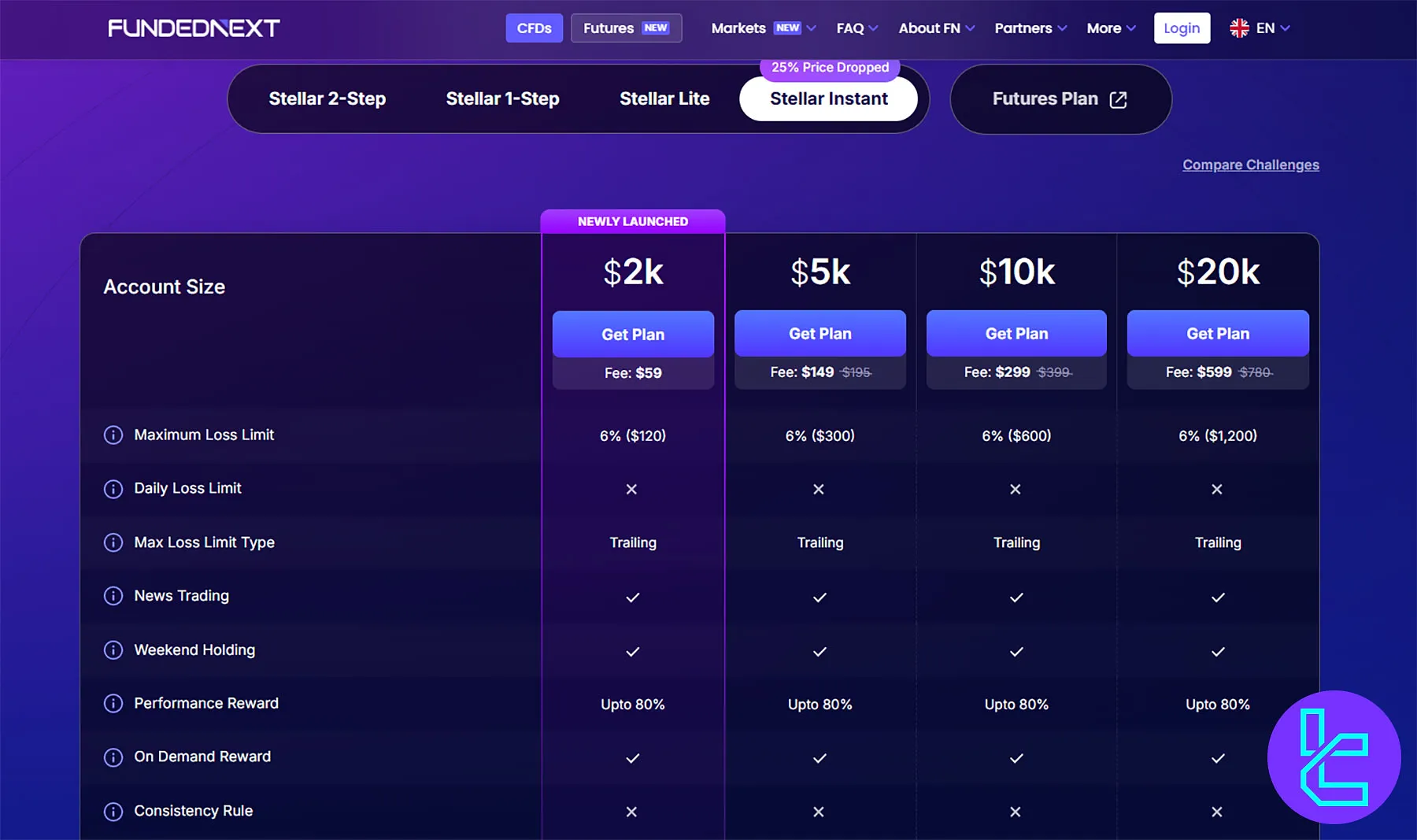Click the Consistency Rule info icon
The height and width of the screenshot is (840, 1417).
coord(113,811)
